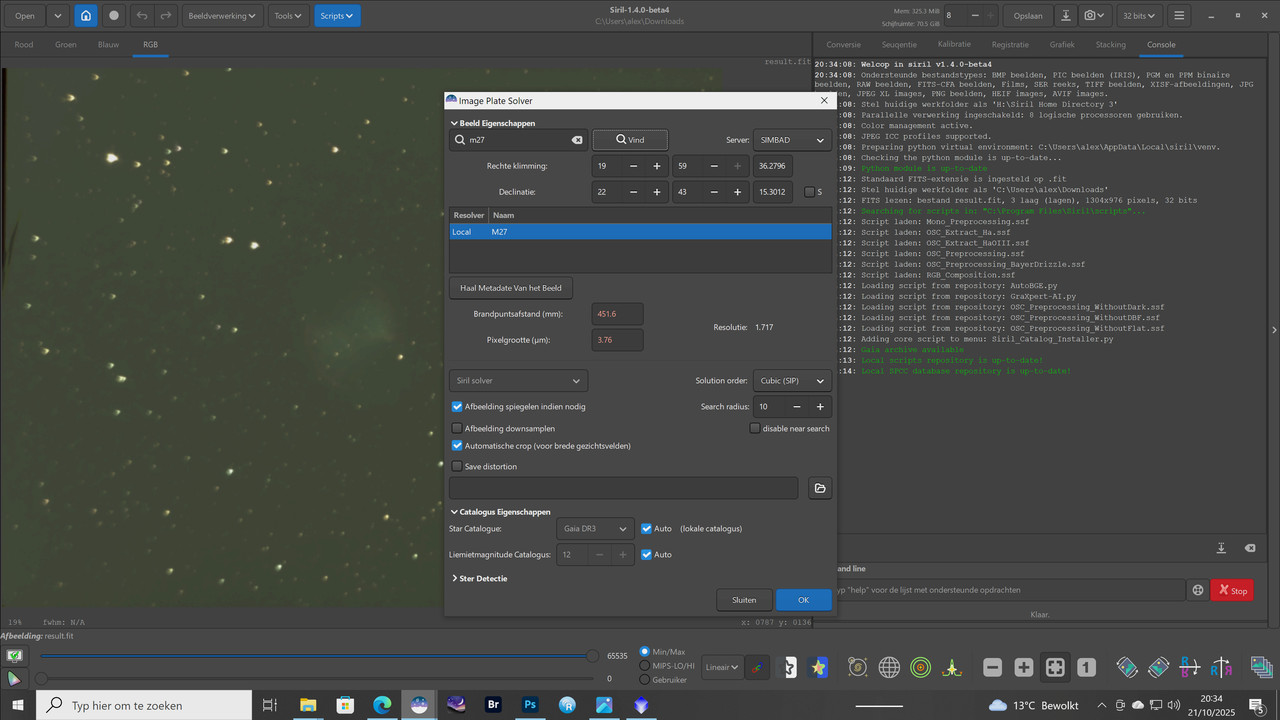
Task: Open the Solution order dropdown
Action: pyautogui.click(x=791, y=380)
